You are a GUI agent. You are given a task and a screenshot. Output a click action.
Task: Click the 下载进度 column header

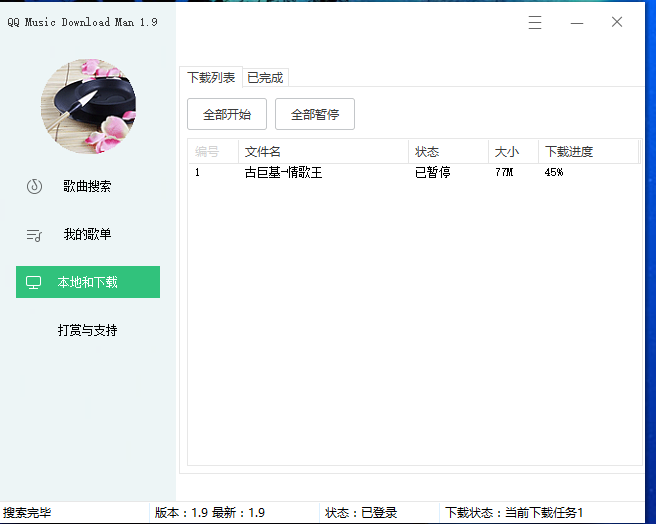coord(589,152)
